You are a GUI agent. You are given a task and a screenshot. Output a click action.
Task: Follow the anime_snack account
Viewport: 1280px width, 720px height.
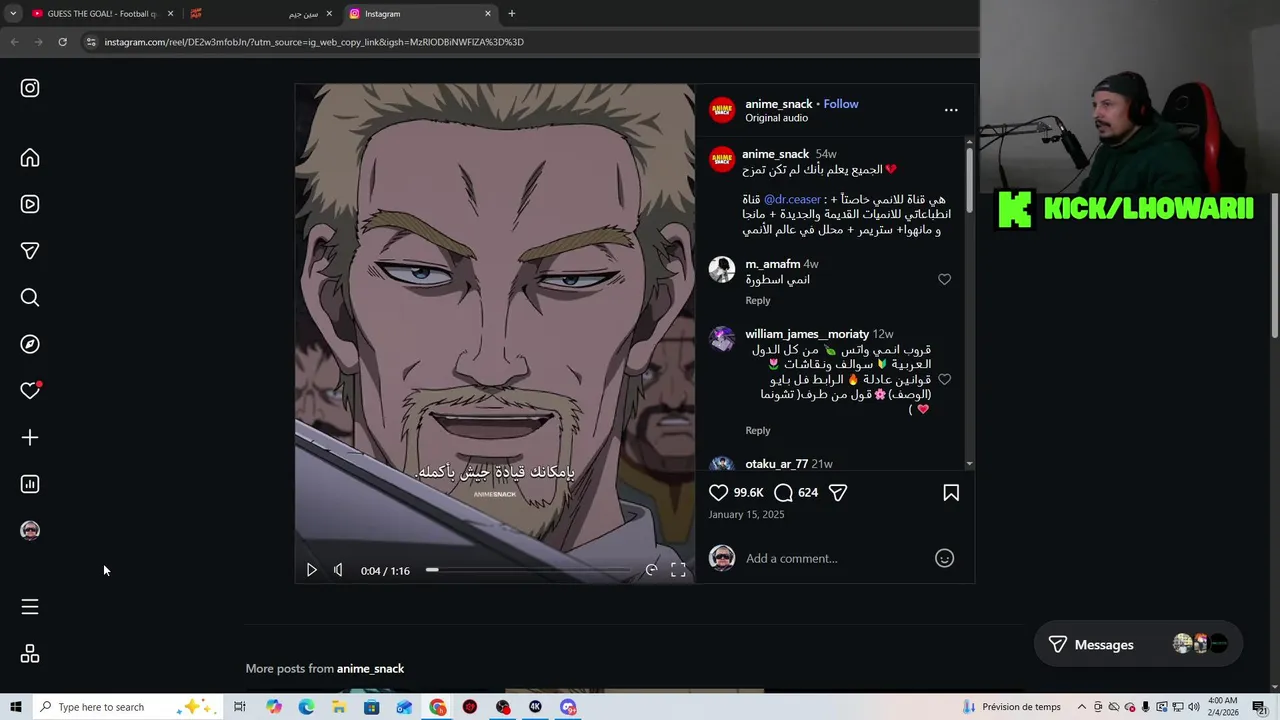point(841,104)
